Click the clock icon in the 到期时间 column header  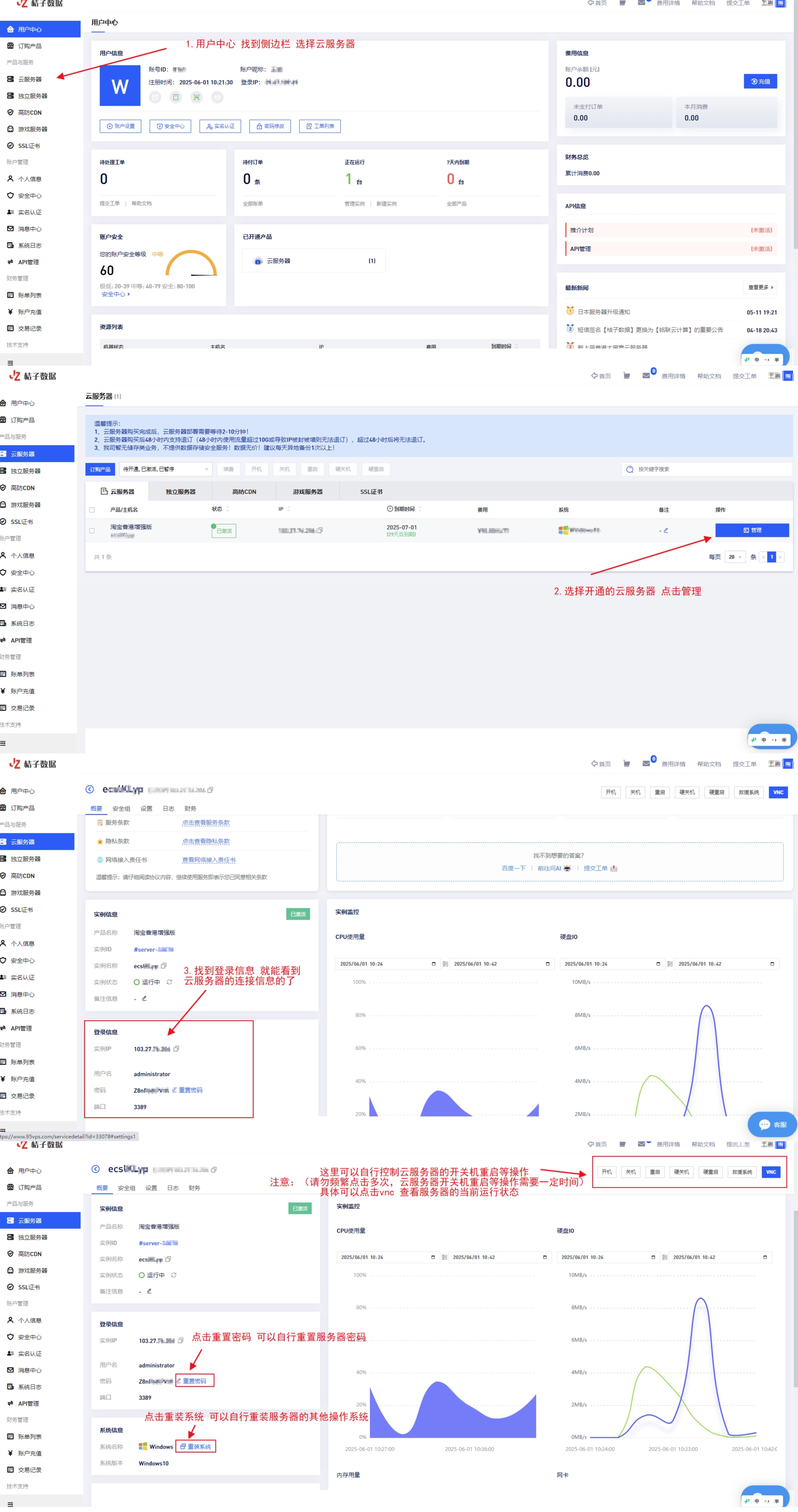click(390, 509)
